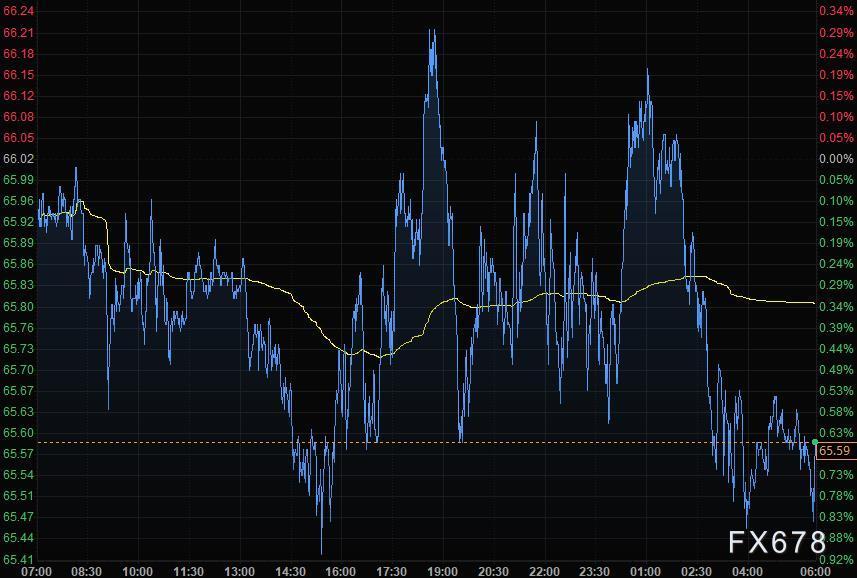Select the 65.51 price label

(x=18, y=496)
